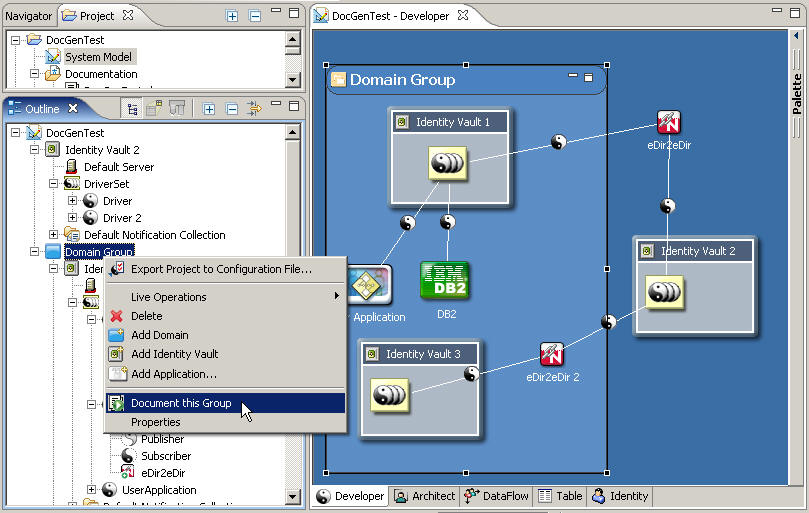This screenshot has width=809, height=513.
Task: Choose Add Application in context menu
Action: coord(225,374)
